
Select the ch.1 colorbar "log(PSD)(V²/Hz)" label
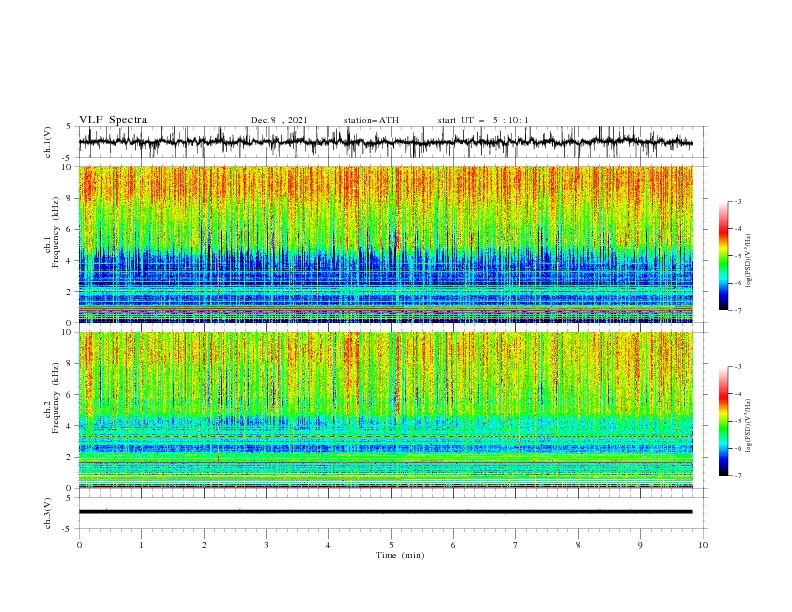coord(748,261)
